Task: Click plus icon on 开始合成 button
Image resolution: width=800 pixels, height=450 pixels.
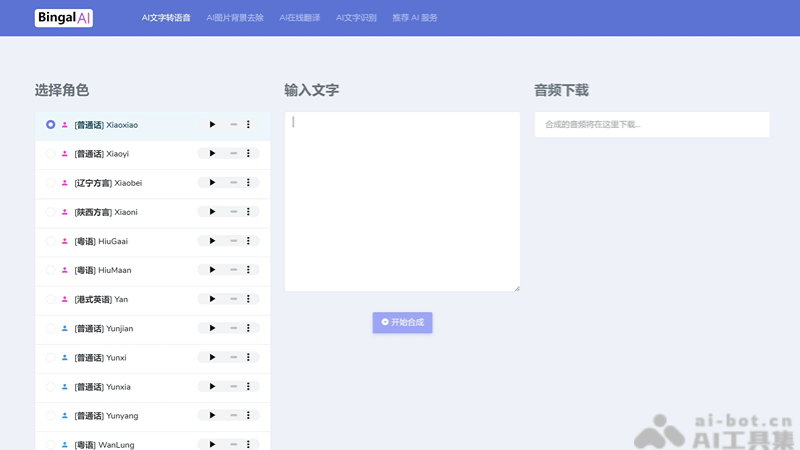Action: [x=385, y=322]
